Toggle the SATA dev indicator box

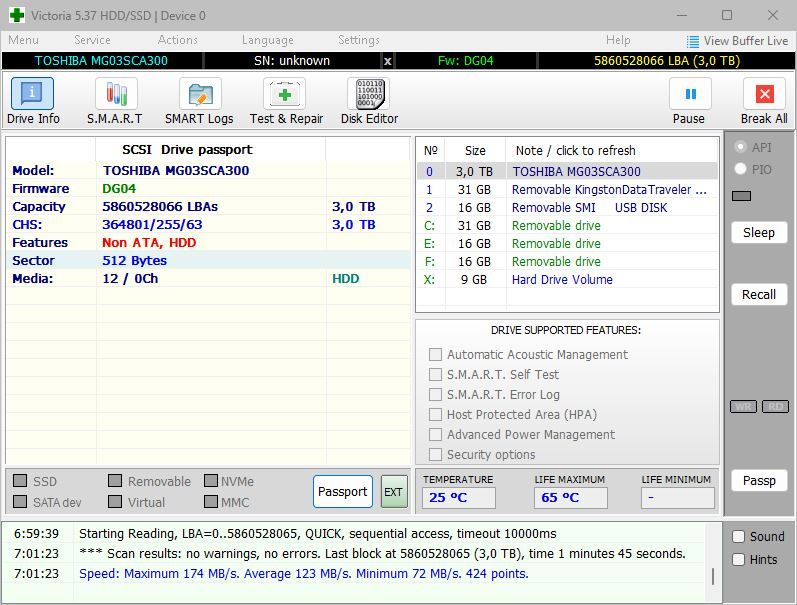[20, 502]
